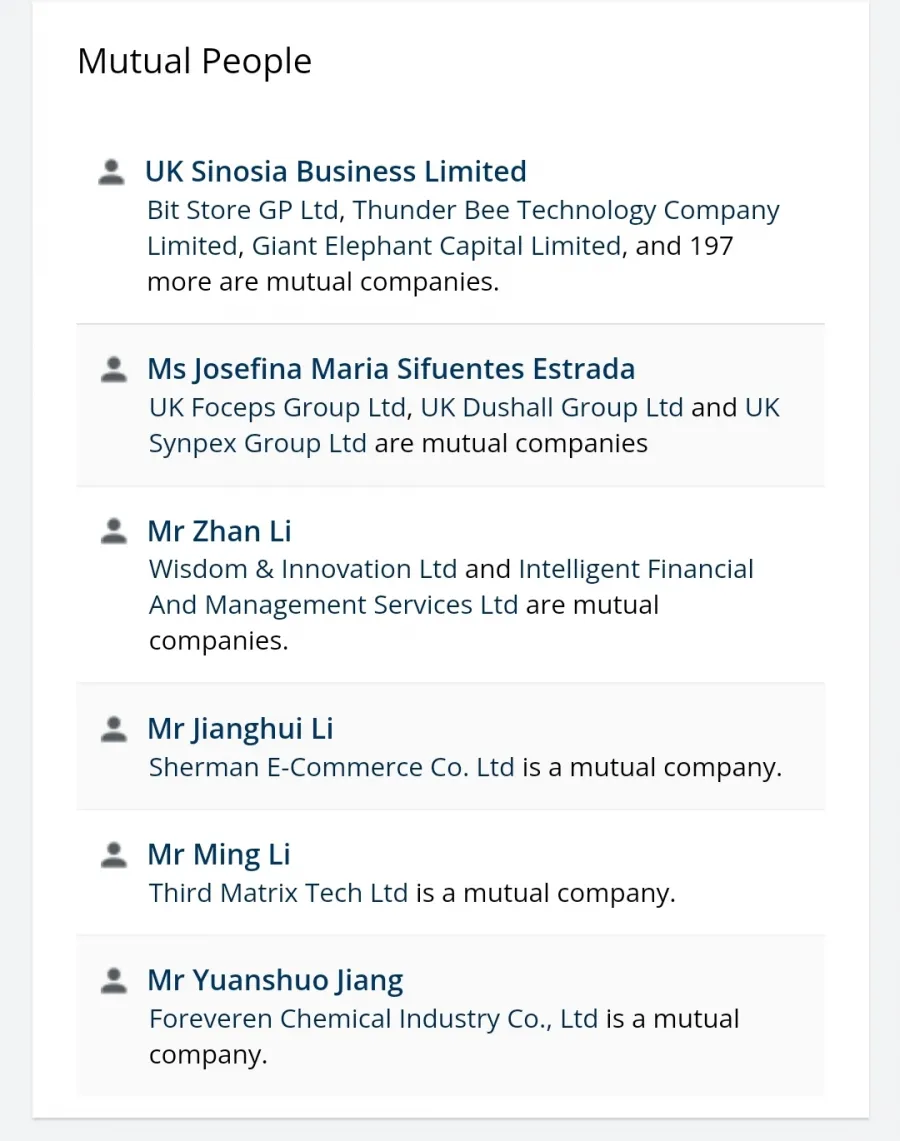This screenshot has width=900, height=1141.
Task: Click person icon next to Mr Zhan Li
Action: click(x=114, y=531)
